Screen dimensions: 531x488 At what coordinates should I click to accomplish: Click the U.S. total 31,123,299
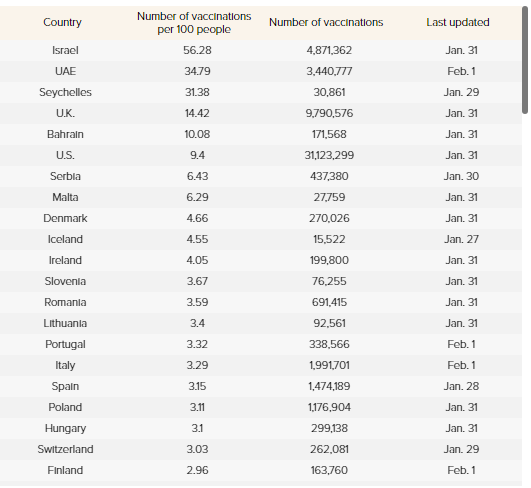pyautogui.click(x=329, y=155)
